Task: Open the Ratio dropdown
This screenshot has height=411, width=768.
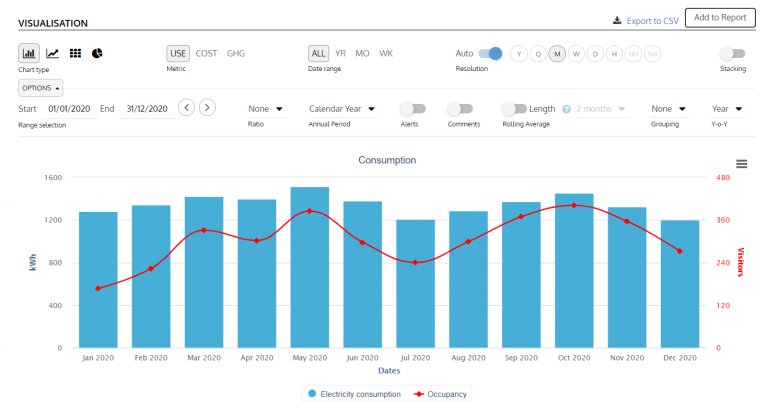Action: tap(265, 109)
